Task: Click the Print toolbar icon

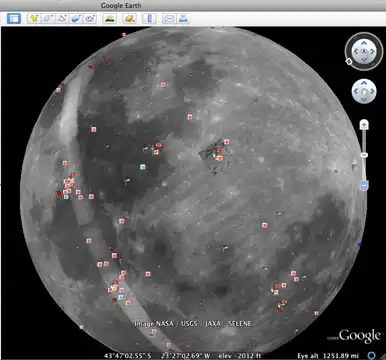Action: tap(183, 18)
